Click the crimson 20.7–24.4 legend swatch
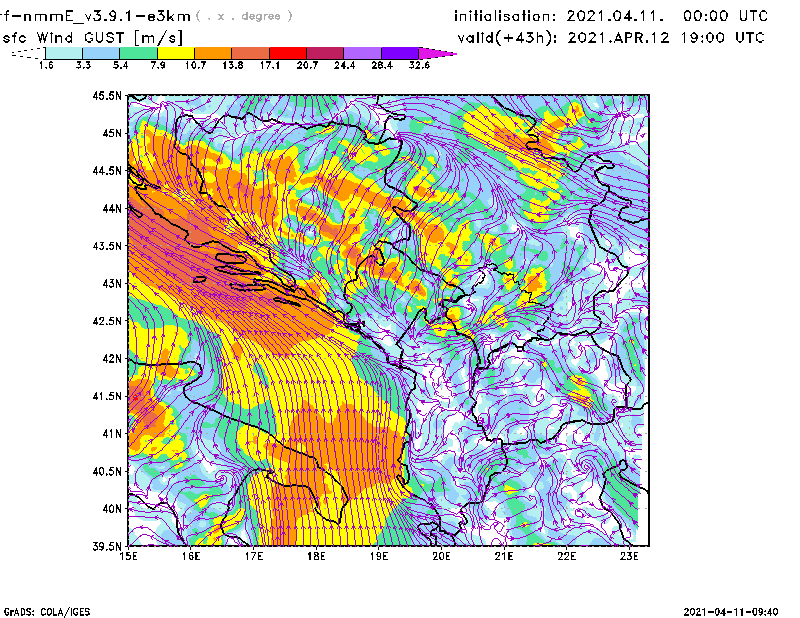The width and height of the screenshot is (800, 618). pos(325,53)
